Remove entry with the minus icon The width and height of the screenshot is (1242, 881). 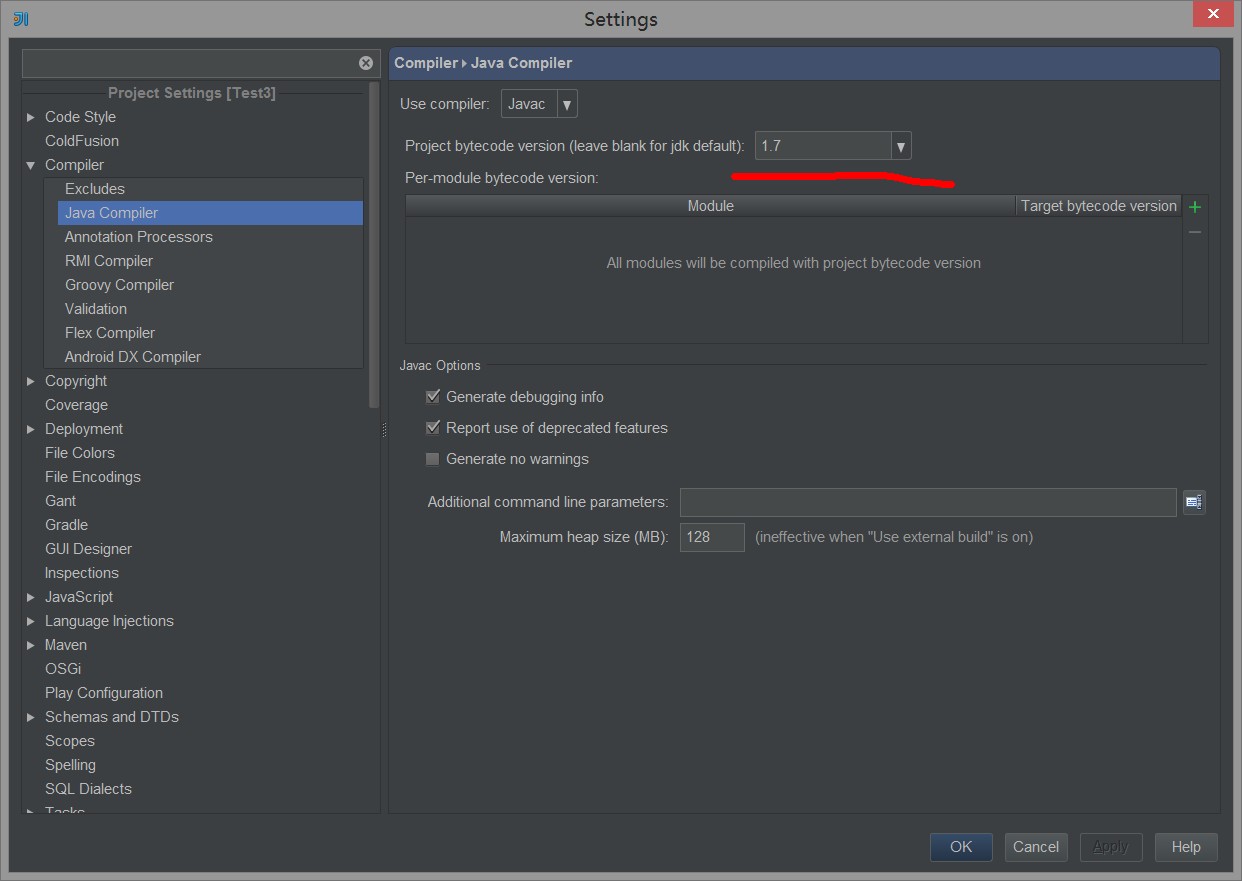pyautogui.click(x=1195, y=231)
